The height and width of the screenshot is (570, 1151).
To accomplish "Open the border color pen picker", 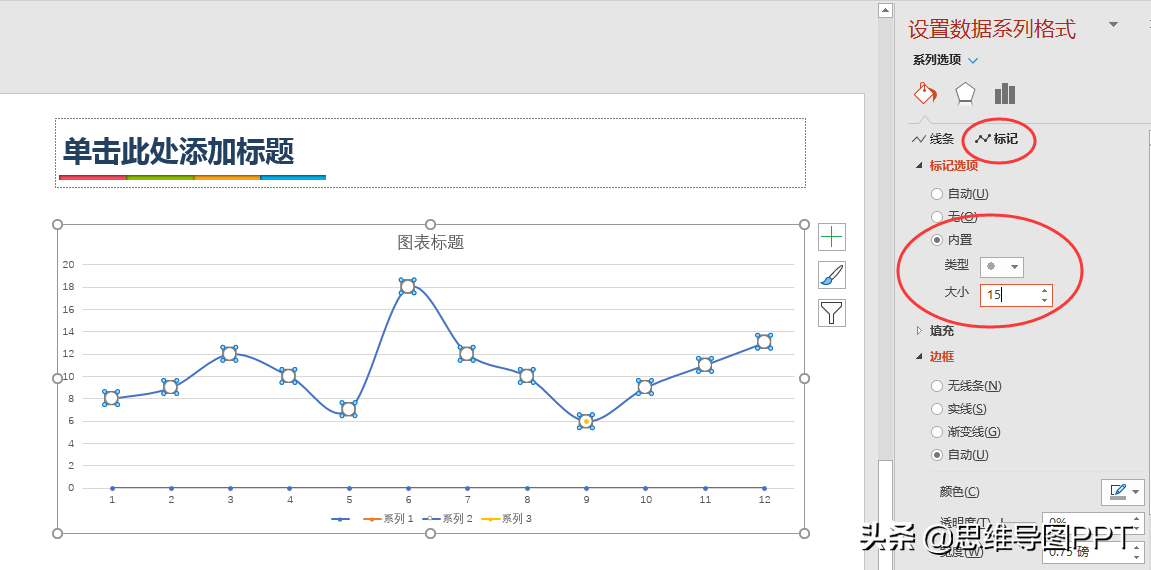I will click(x=1123, y=491).
